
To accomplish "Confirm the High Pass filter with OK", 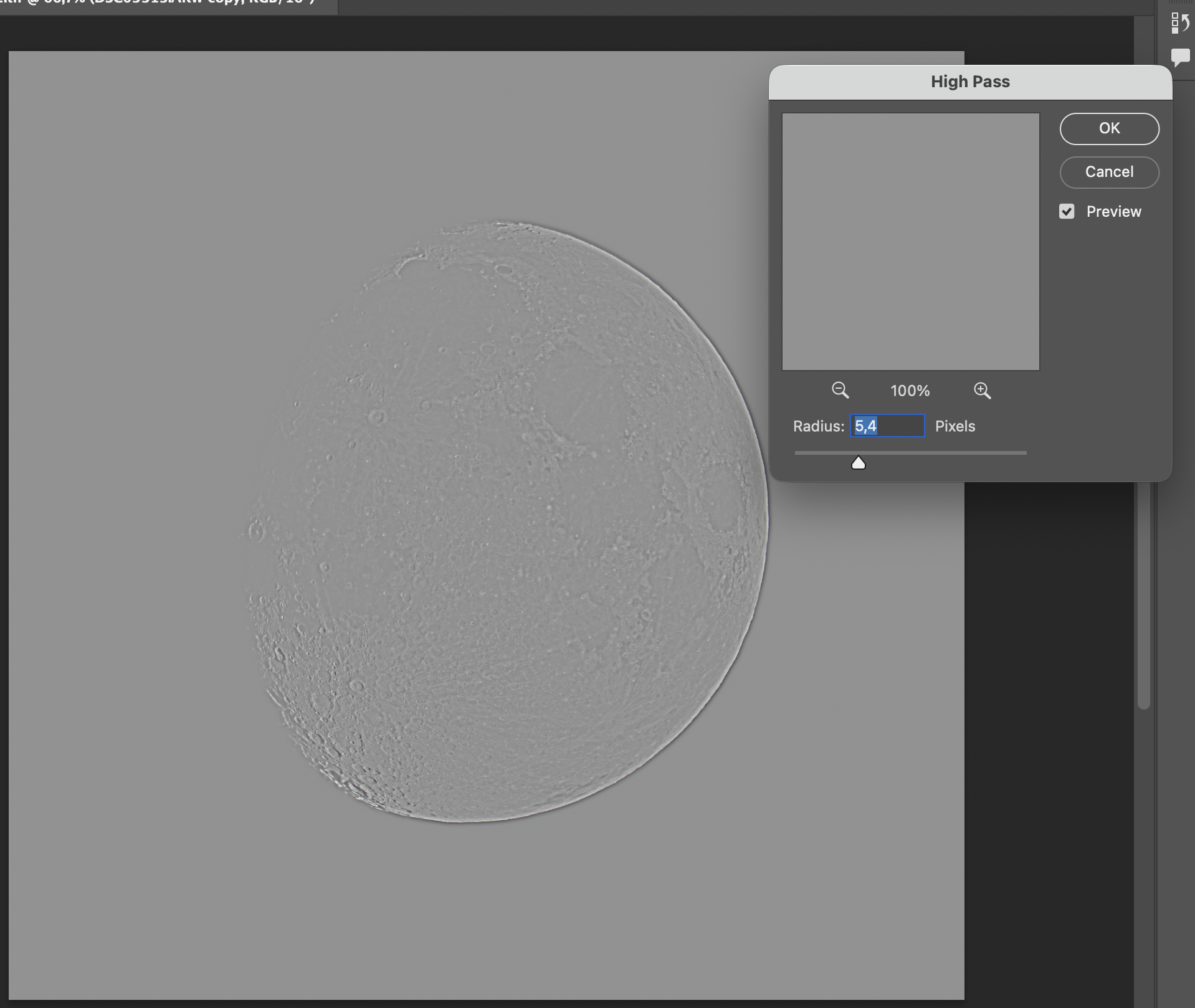I will coord(1109,128).
